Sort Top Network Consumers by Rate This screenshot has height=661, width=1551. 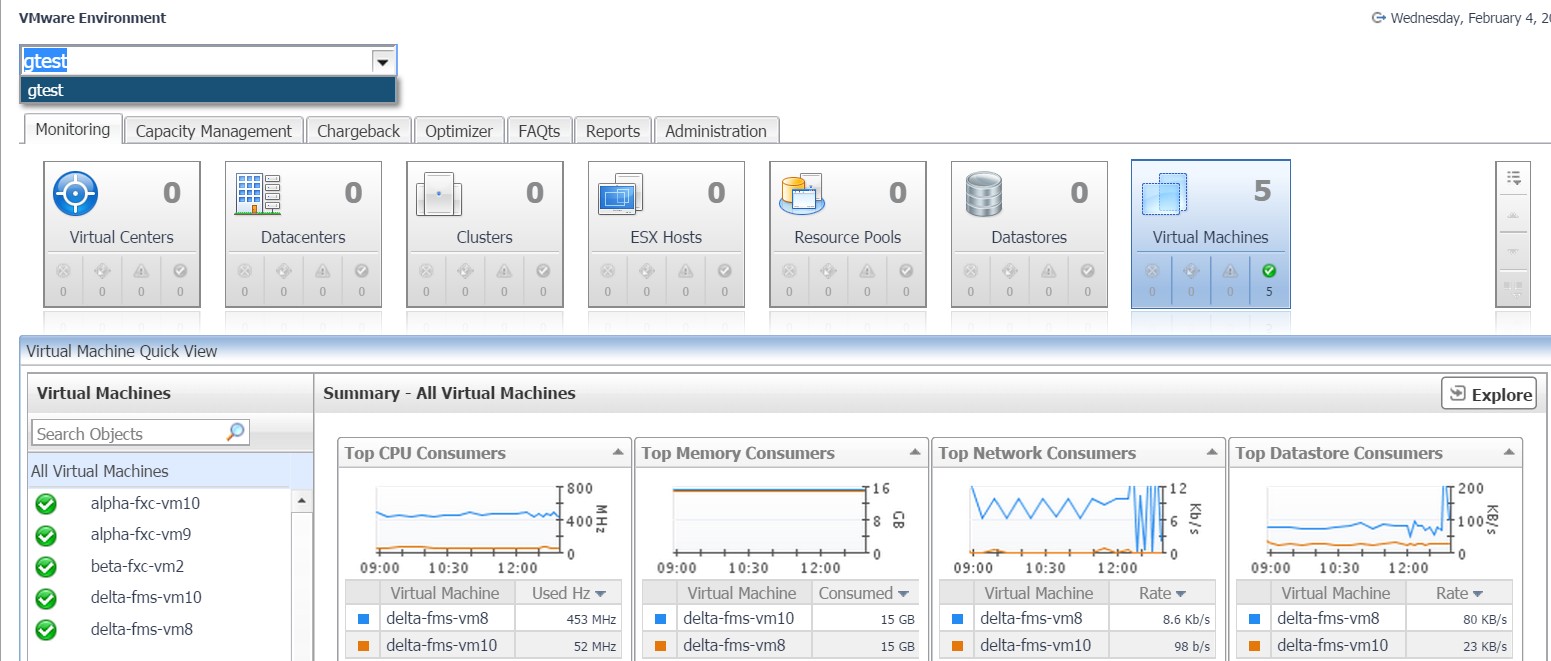[x=1163, y=593]
